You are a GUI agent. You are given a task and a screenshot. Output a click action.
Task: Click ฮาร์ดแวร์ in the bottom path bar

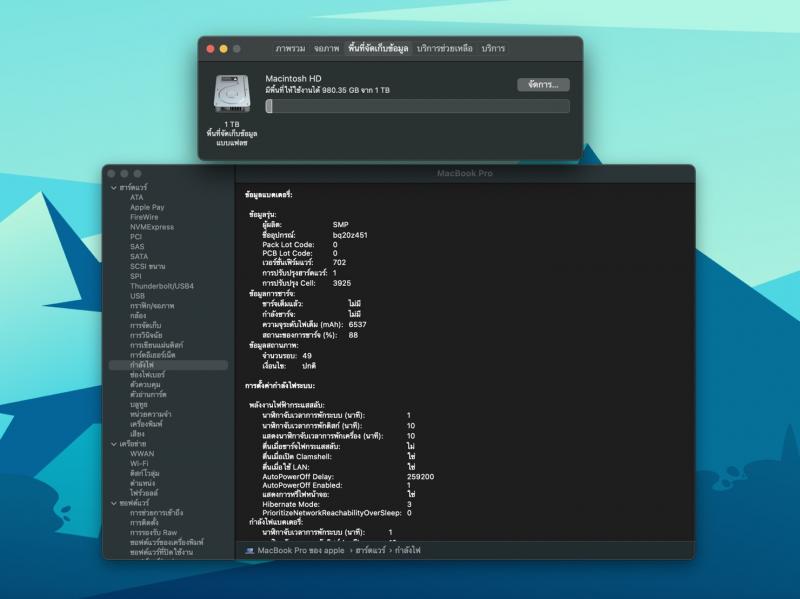[x=370, y=551]
